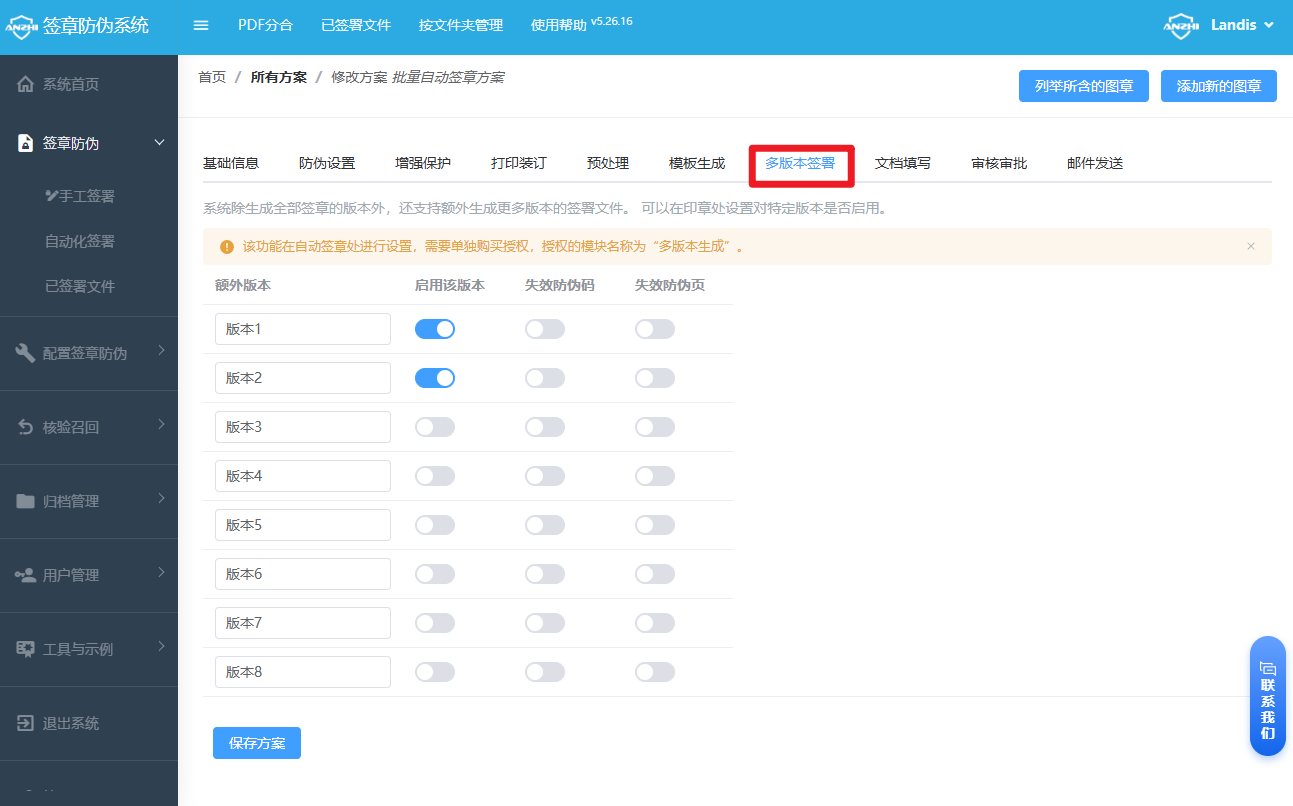1293x806 pixels.
Task: Open 使用帮助 from the top menu
Action: pyautogui.click(x=556, y=25)
